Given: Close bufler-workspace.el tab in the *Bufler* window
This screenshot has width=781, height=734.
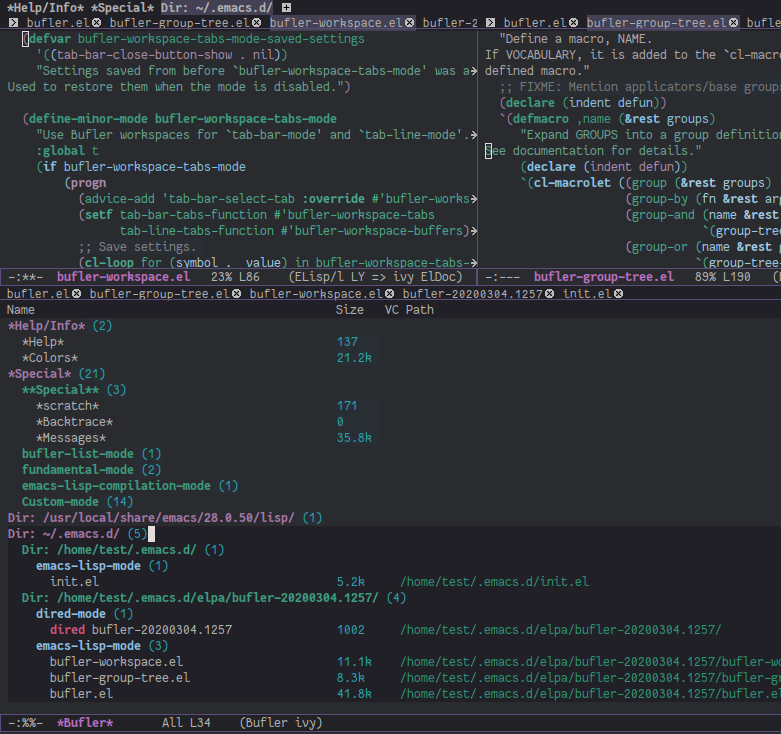Looking at the screenshot, I should (390, 294).
